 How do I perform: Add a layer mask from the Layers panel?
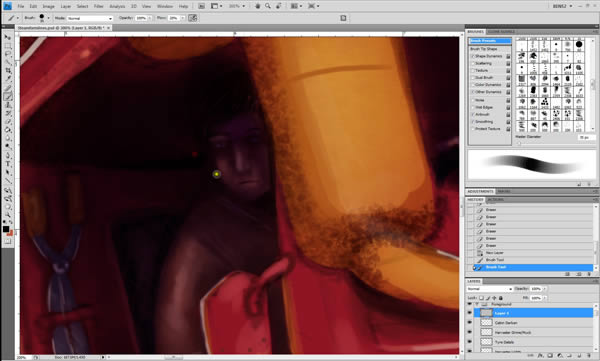550,356
